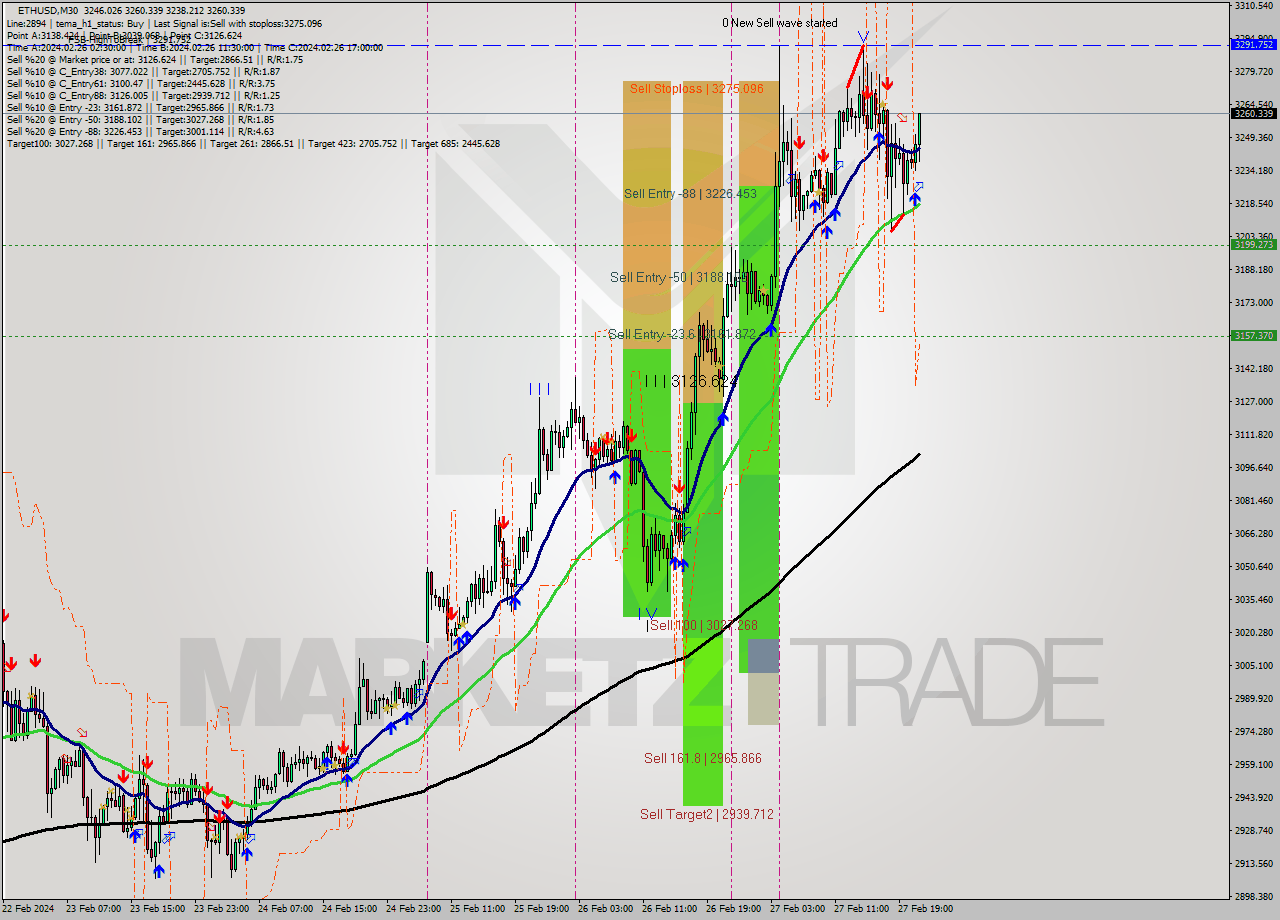Select the '26 Feb 11:00' time label
Screen dimensions: 1280x920
(669, 909)
